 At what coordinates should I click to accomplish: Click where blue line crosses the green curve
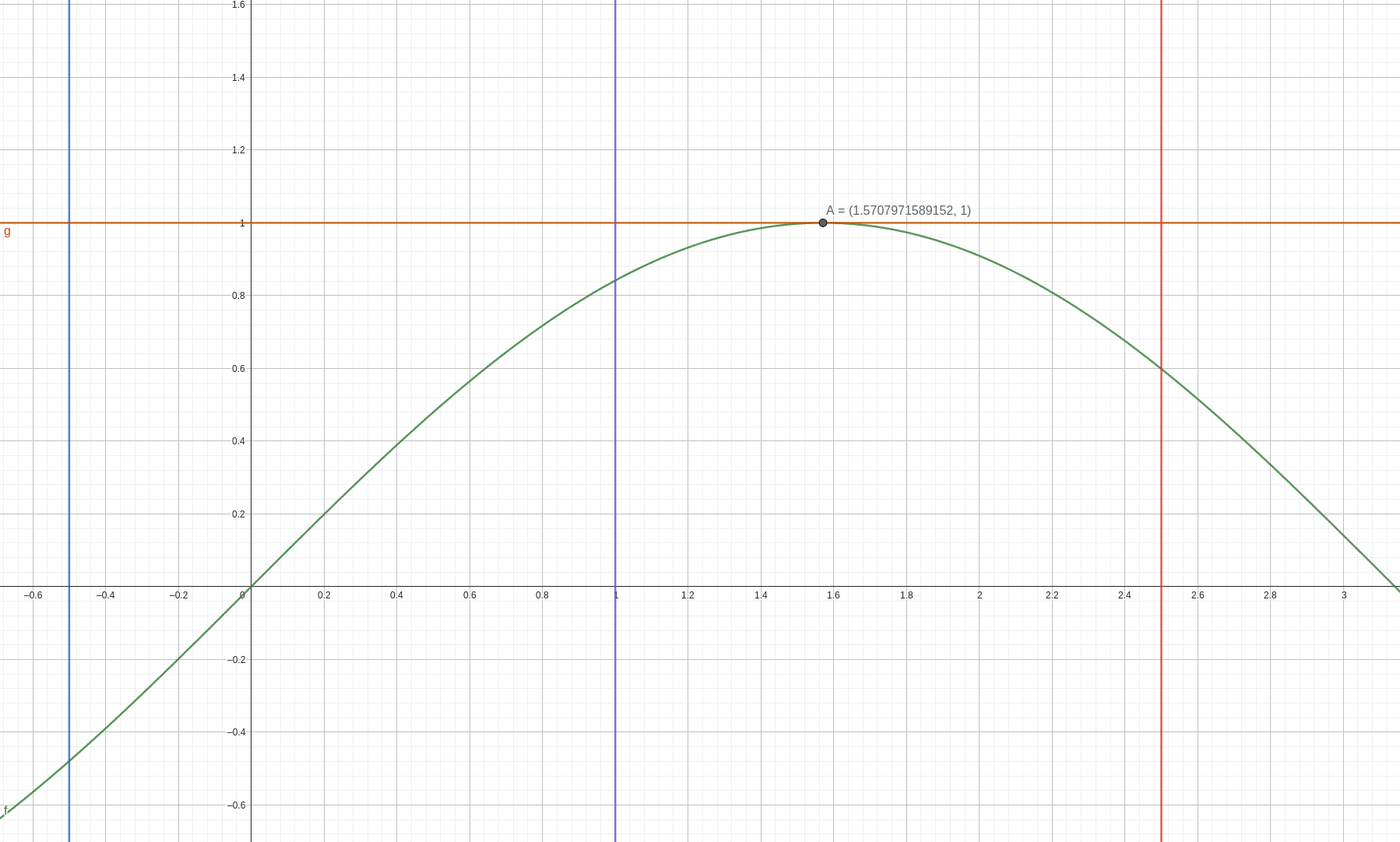point(69,760)
